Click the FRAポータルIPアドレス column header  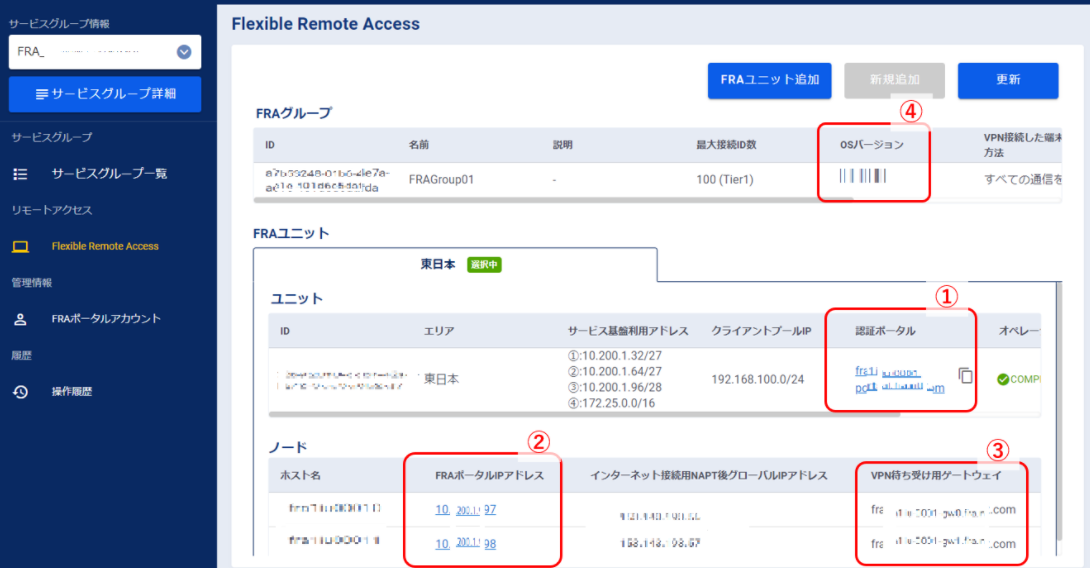point(489,476)
